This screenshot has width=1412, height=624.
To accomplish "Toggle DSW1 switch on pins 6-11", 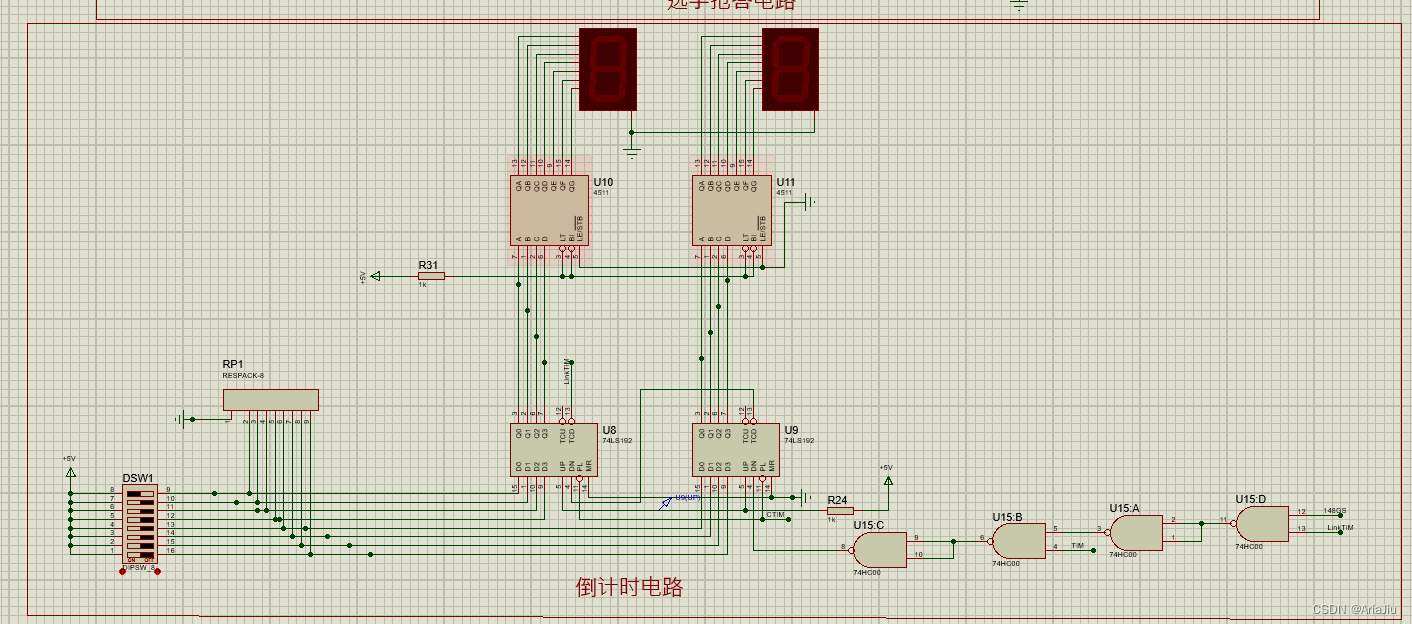I will coord(140,511).
